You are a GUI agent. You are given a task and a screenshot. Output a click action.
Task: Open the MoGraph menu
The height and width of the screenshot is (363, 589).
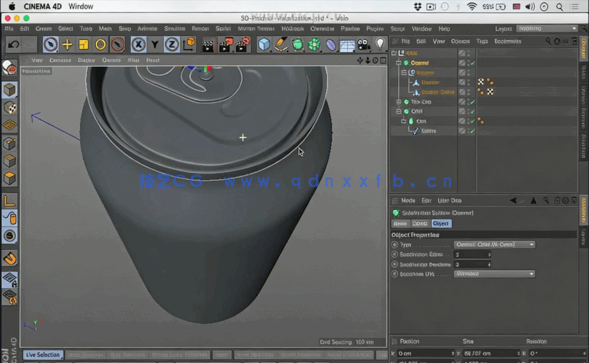click(292, 29)
